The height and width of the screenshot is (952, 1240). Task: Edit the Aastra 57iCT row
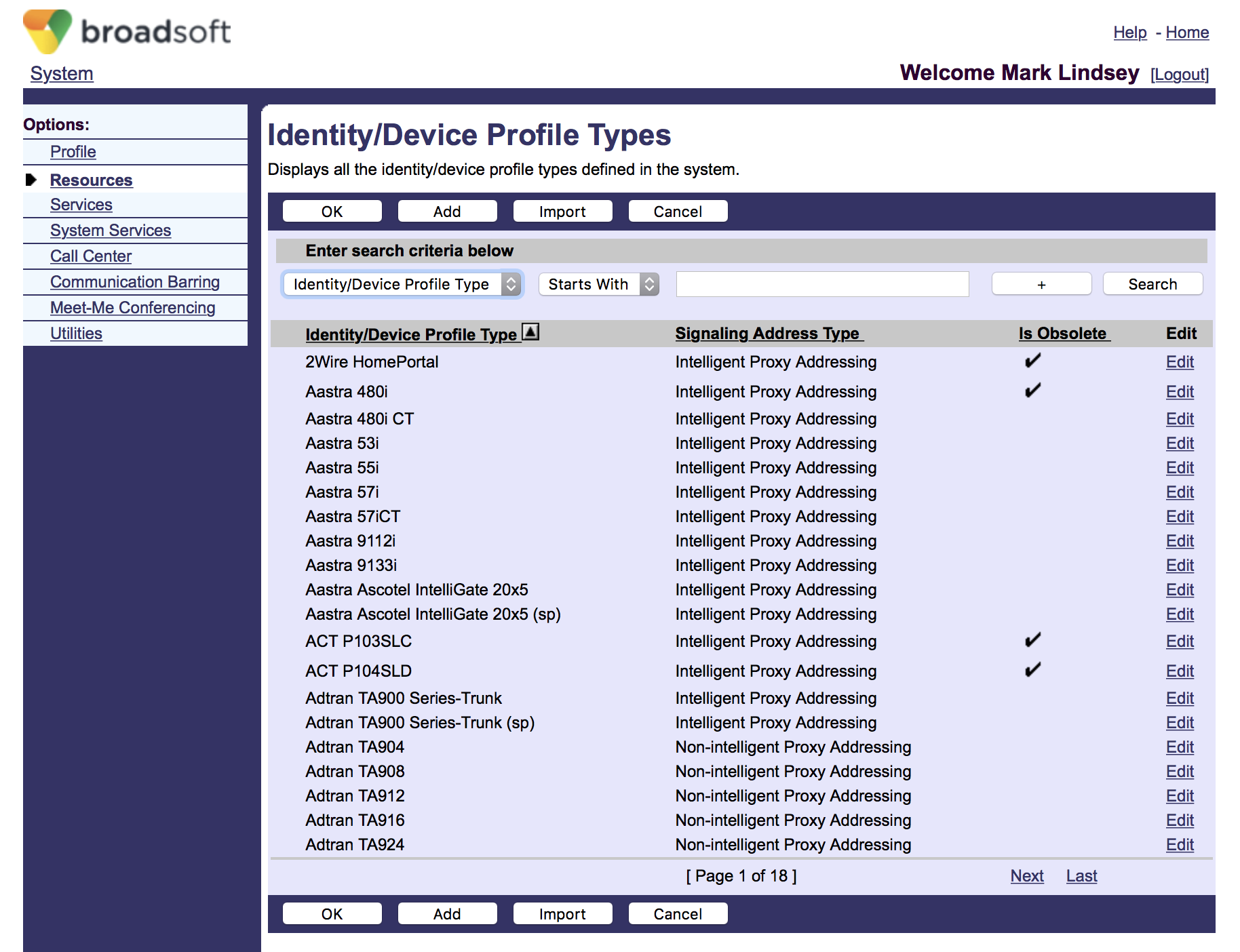[1180, 517]
